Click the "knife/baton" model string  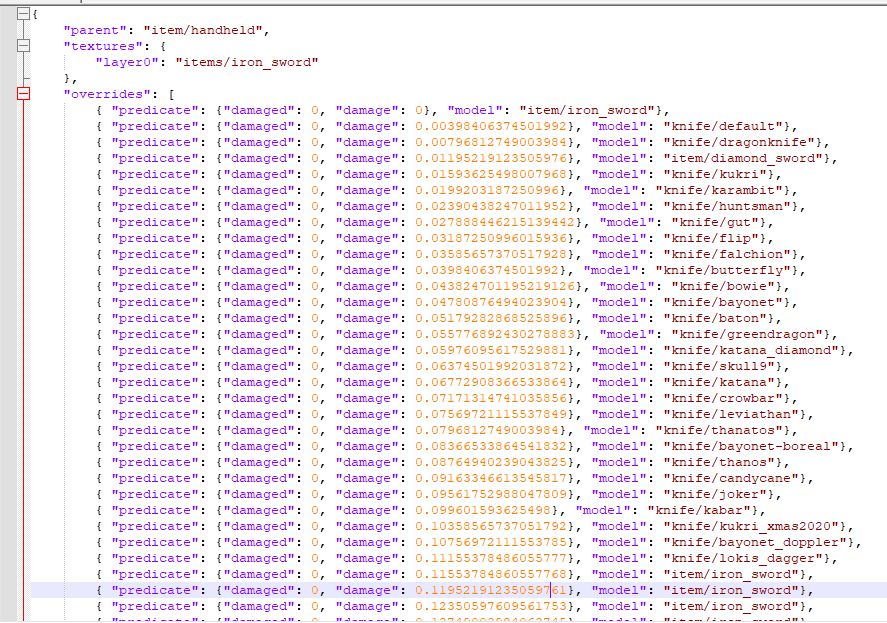coord(715,319)
